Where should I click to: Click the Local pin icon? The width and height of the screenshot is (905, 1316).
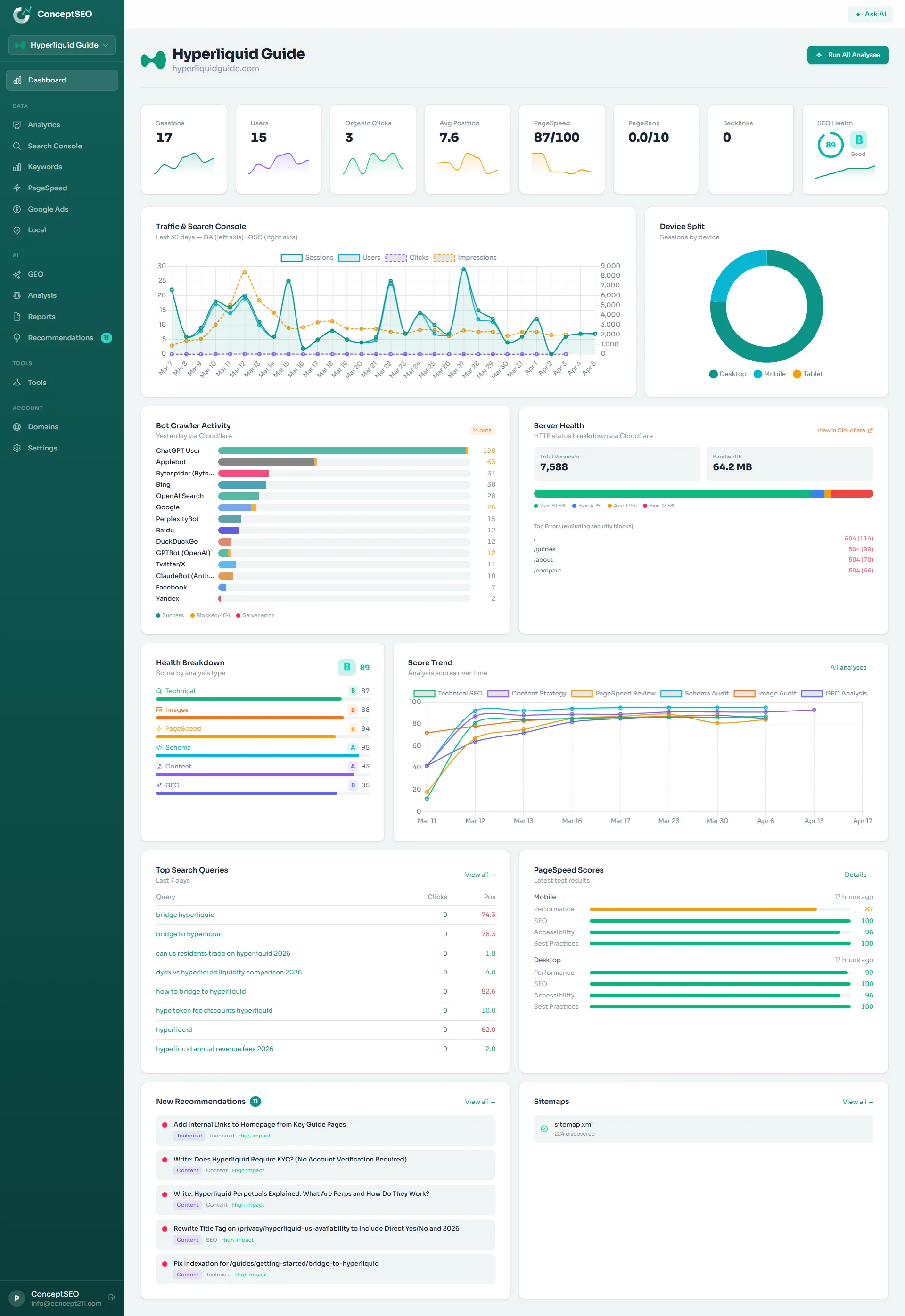17,230
